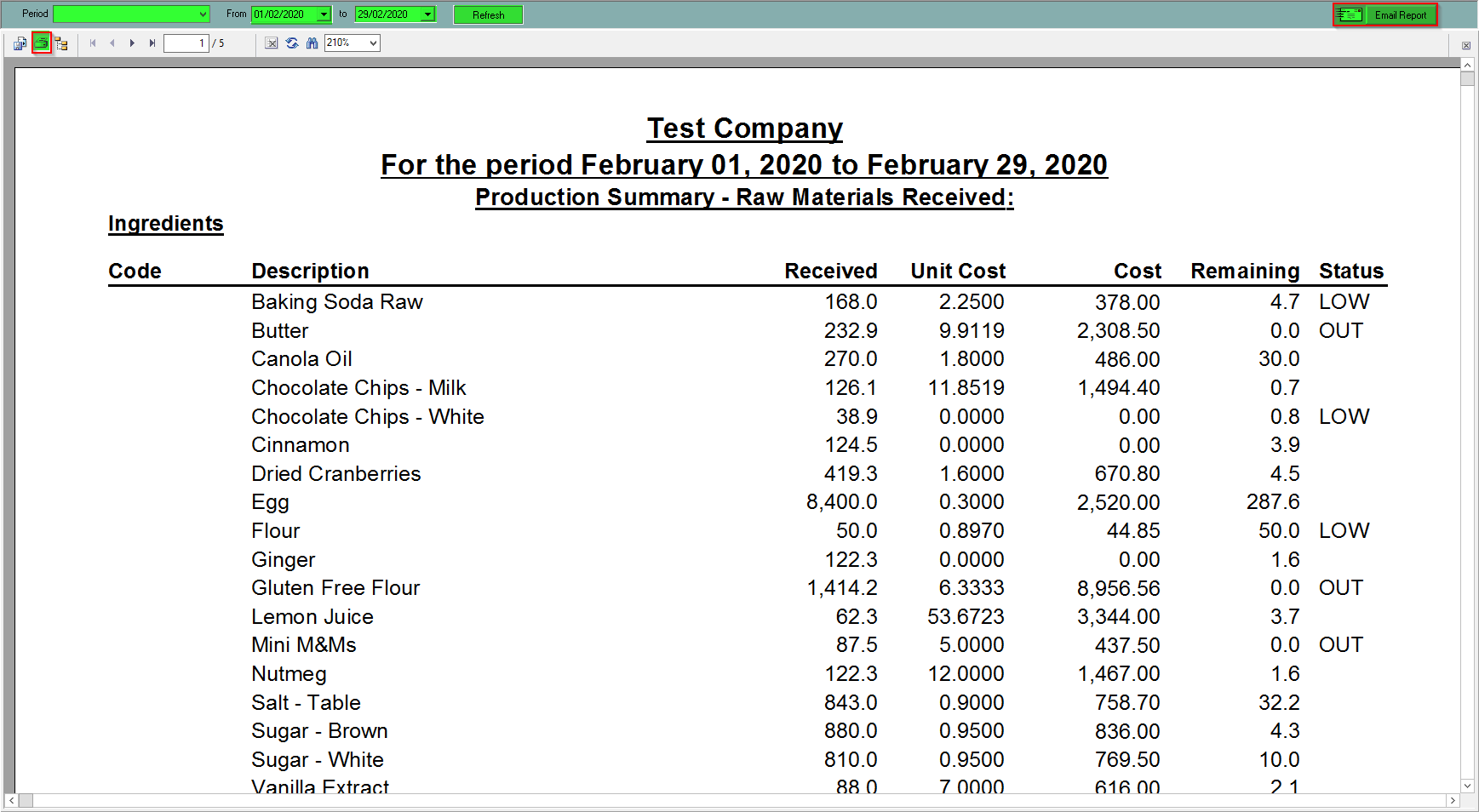Click the Canola Oil description
The image size is (1479, 812).
click(x=302, y=359)
